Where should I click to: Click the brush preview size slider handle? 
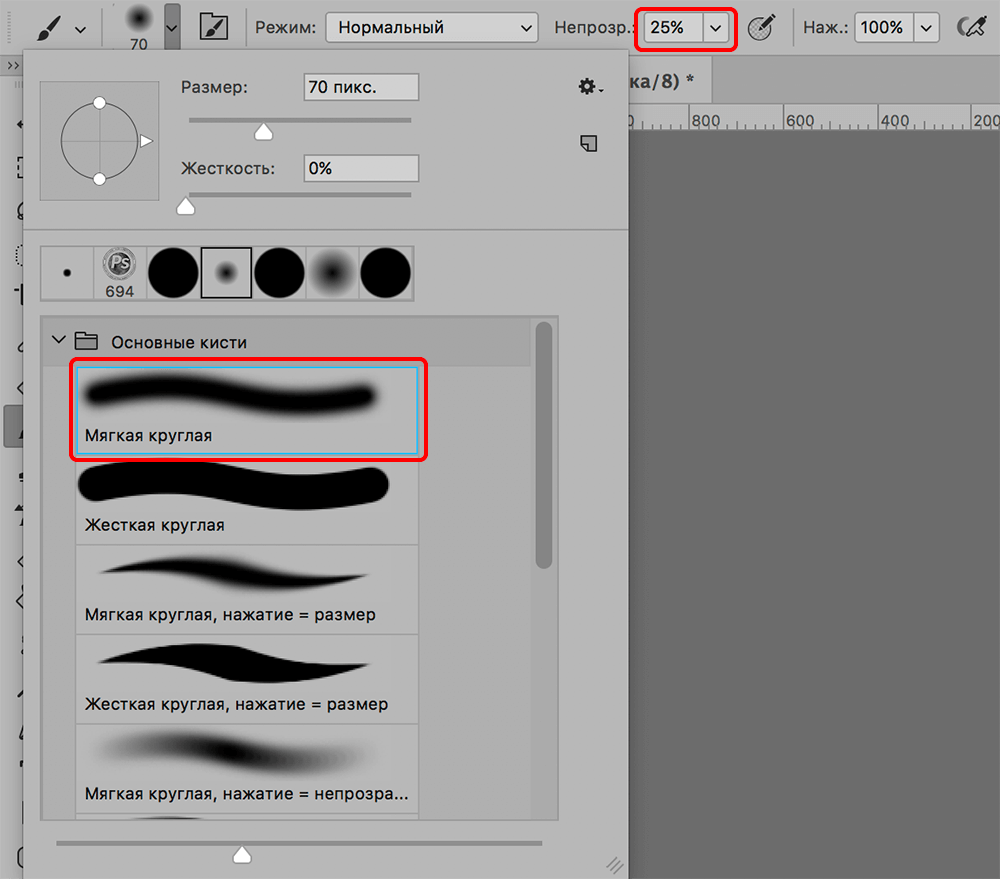[242, 855]
